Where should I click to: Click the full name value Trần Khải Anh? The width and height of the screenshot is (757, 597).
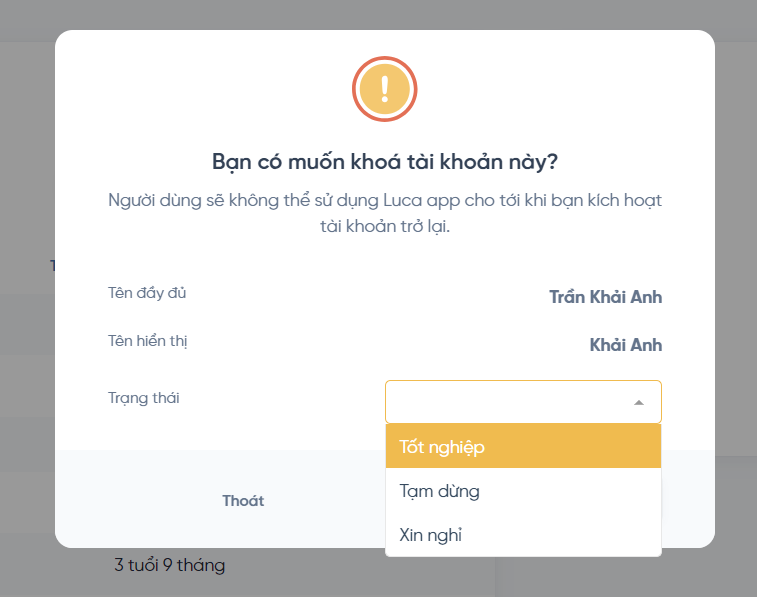tap(605, 297)
